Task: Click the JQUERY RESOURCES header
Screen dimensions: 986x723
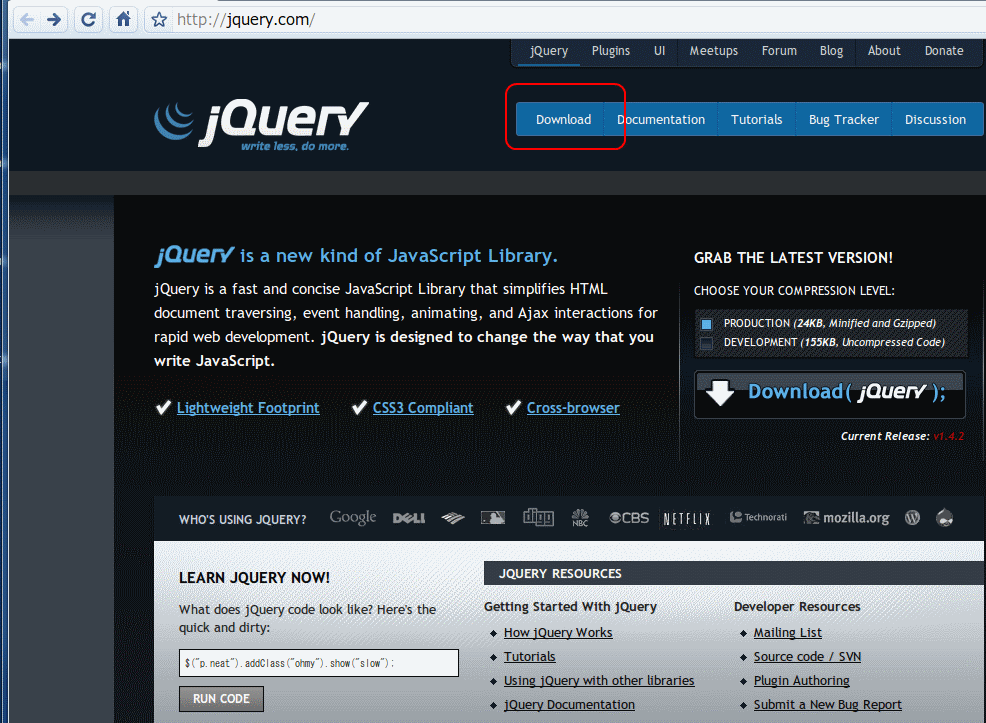Action: [x=560, y=574]
